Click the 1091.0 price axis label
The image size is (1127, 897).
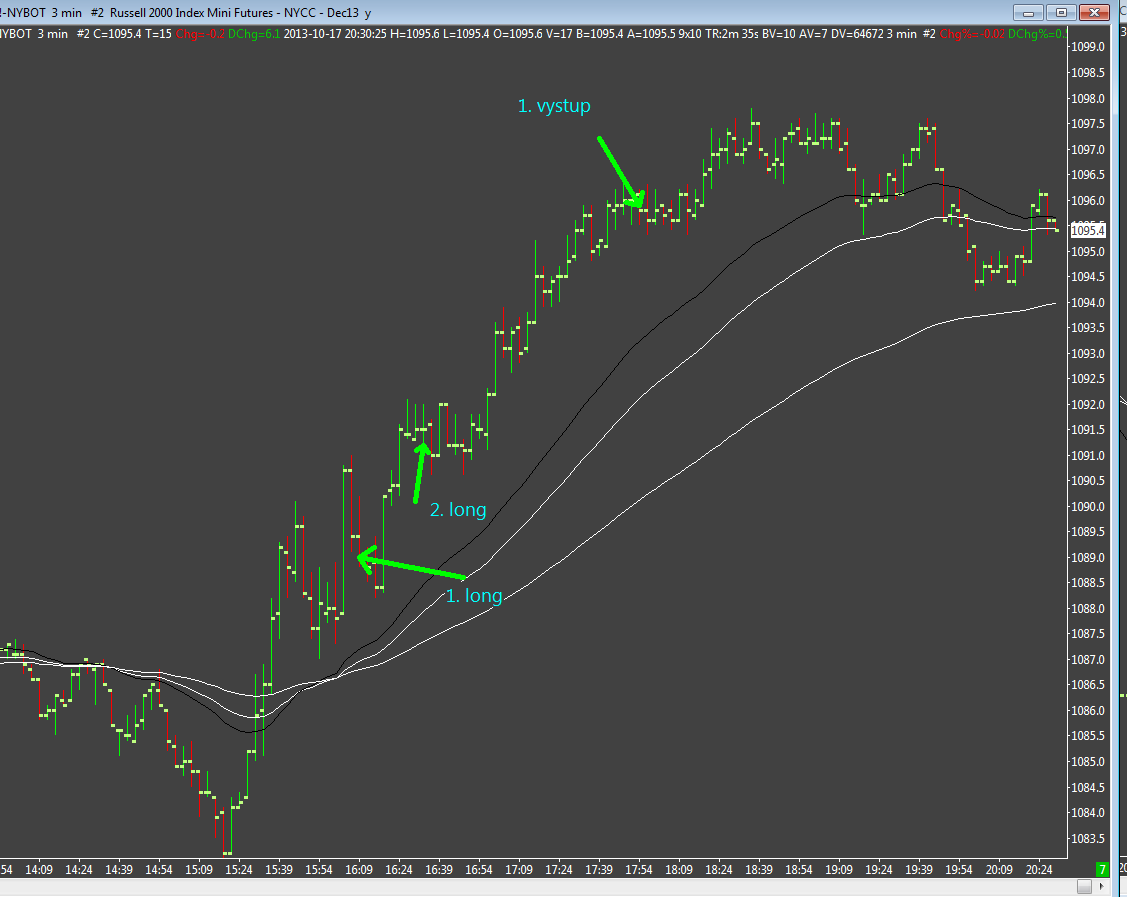point(1087,456)
